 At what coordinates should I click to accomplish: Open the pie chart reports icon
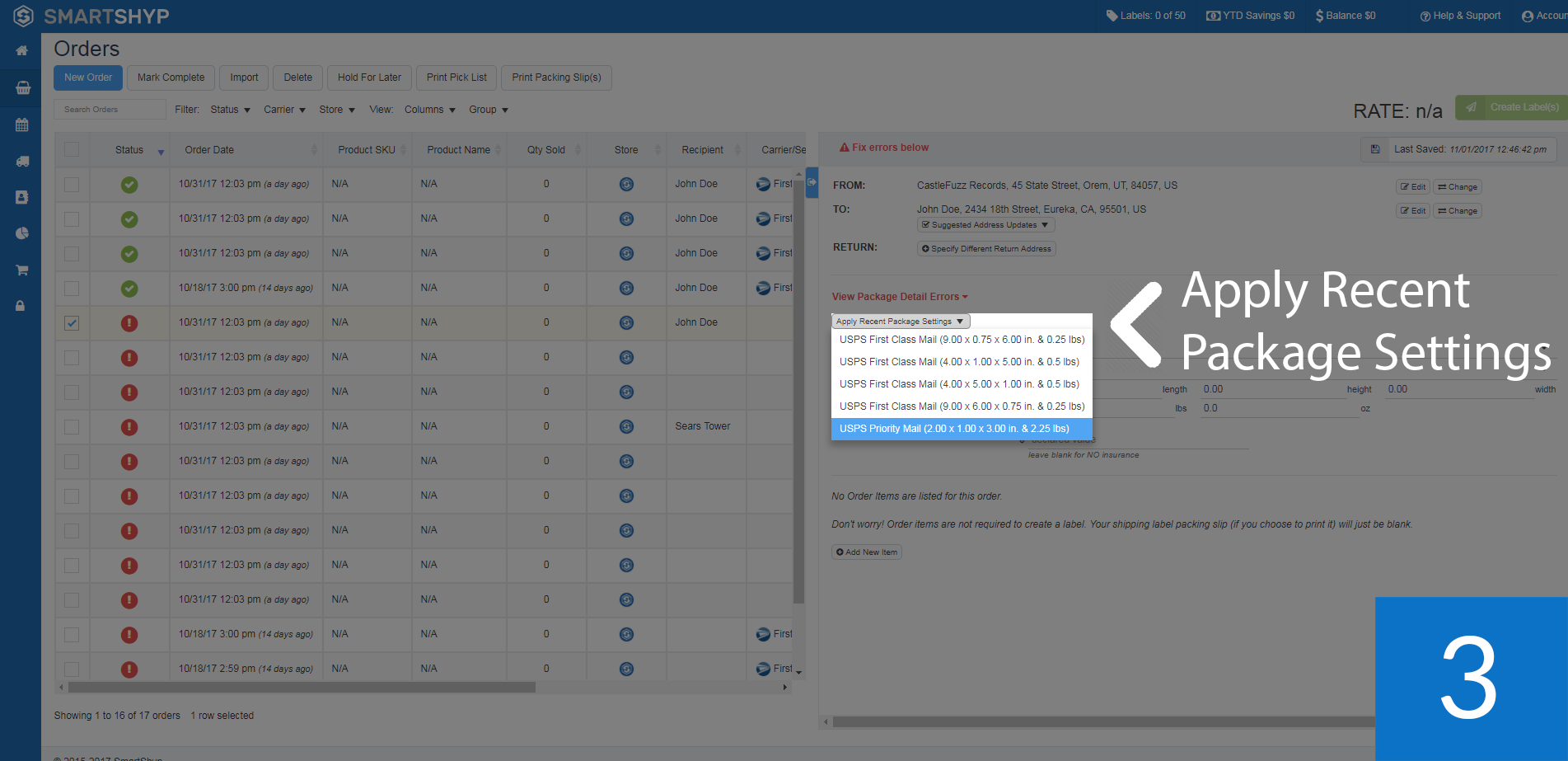point(22,233)
